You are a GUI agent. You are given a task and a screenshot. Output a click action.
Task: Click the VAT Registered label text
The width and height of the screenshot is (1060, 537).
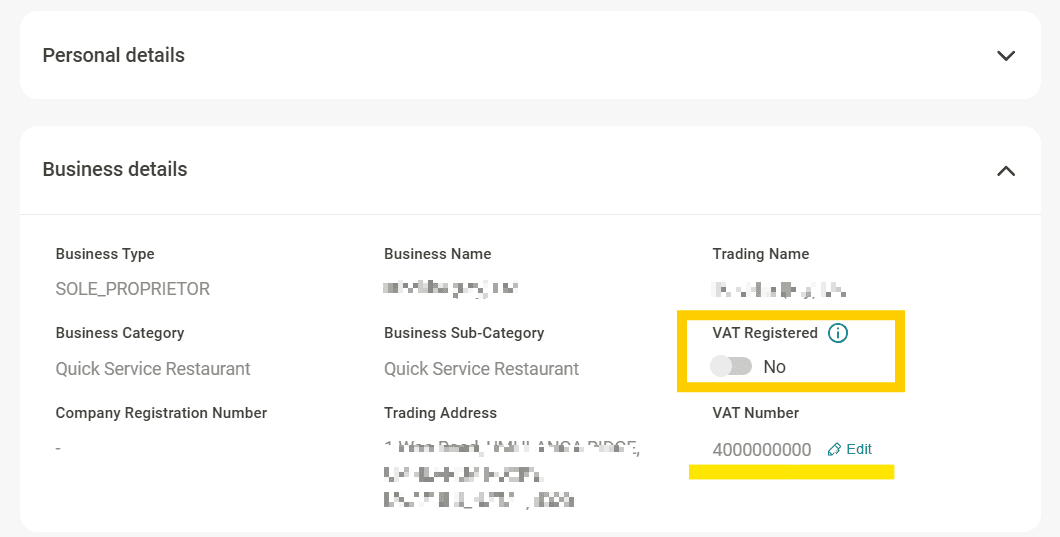click(x=765, y=333)
